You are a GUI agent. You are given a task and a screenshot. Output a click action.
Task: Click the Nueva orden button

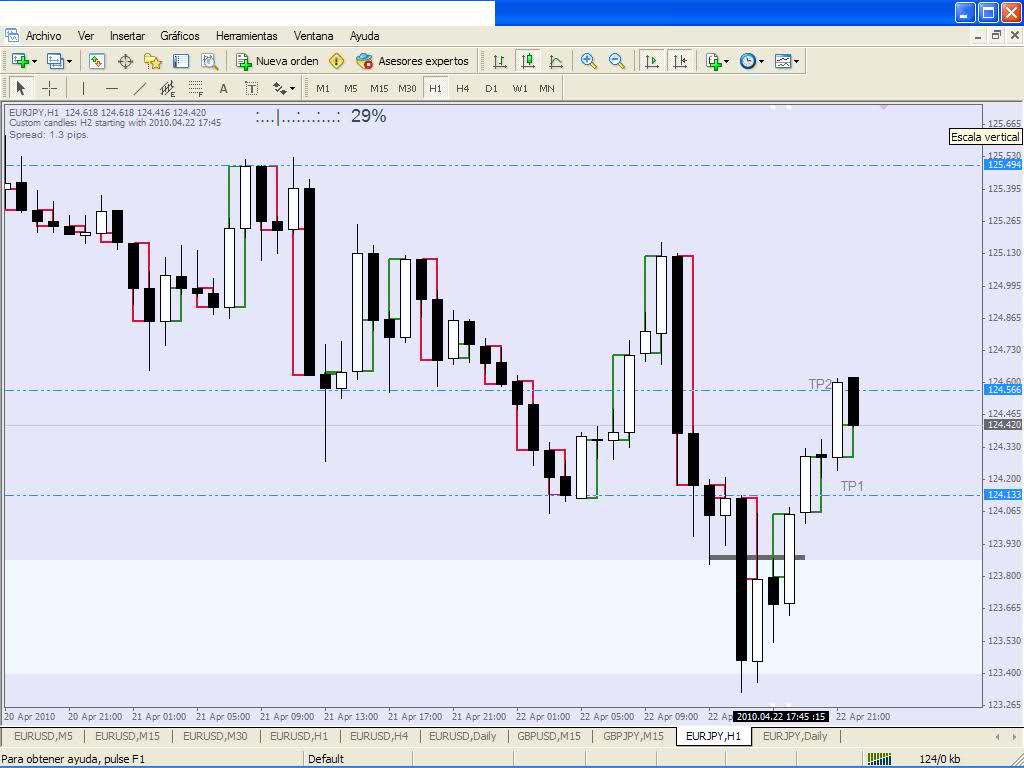point(278,61)
